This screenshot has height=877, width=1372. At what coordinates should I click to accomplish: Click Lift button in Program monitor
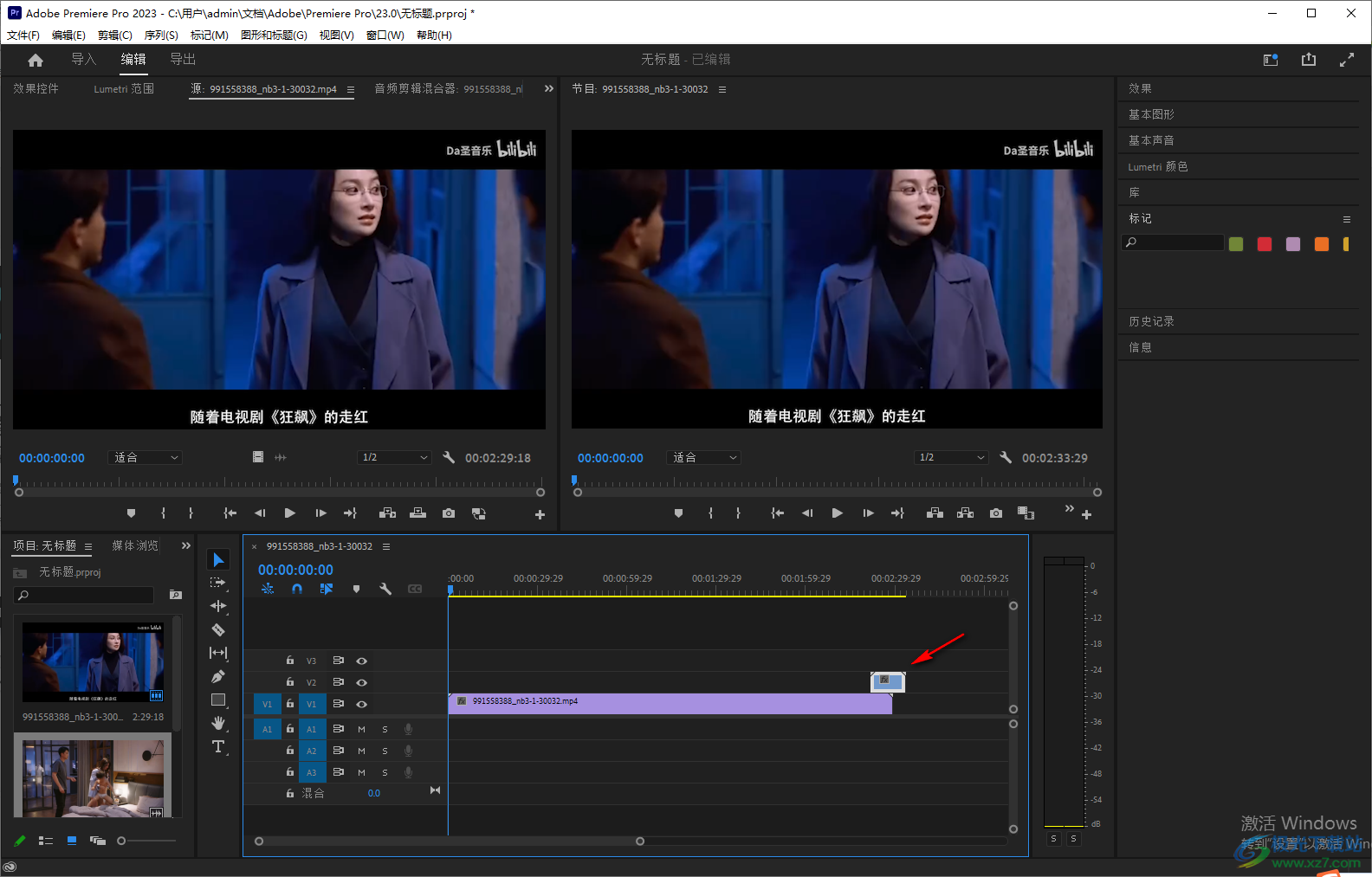coord(935,513)
